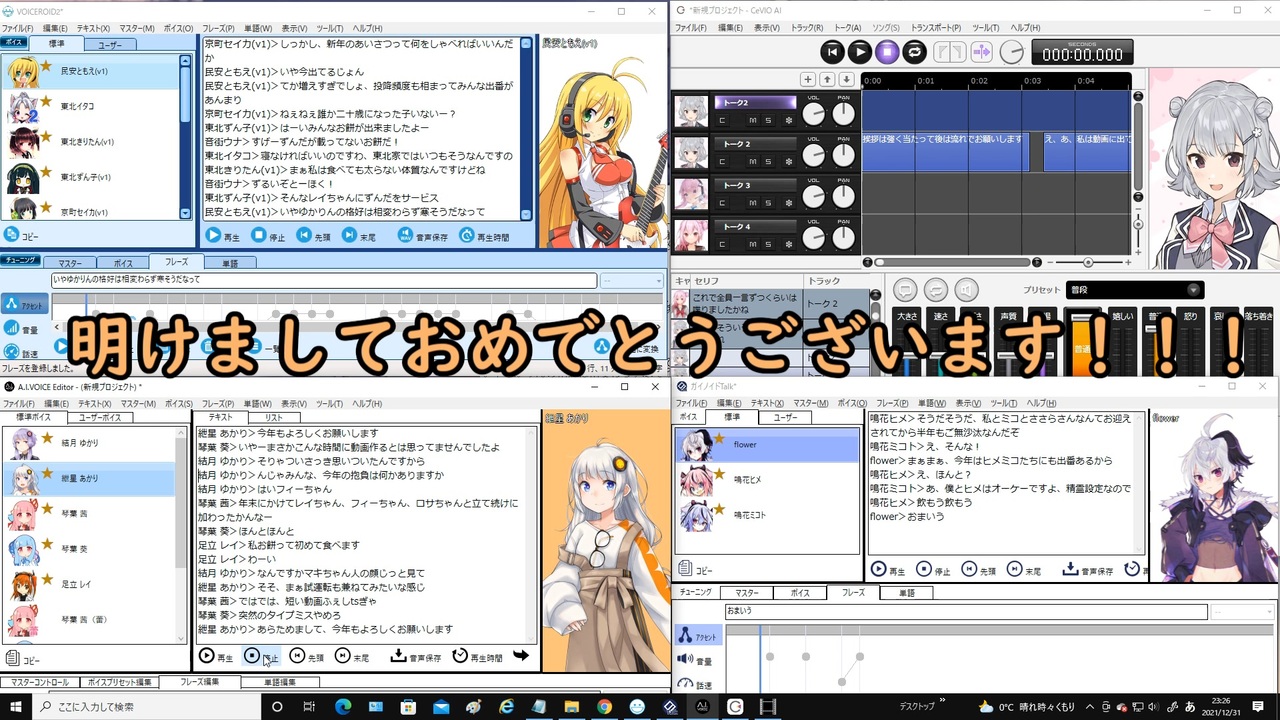
Task: Solo the トーク 3 track in CeVIO
Action: [x=768, y=203]
